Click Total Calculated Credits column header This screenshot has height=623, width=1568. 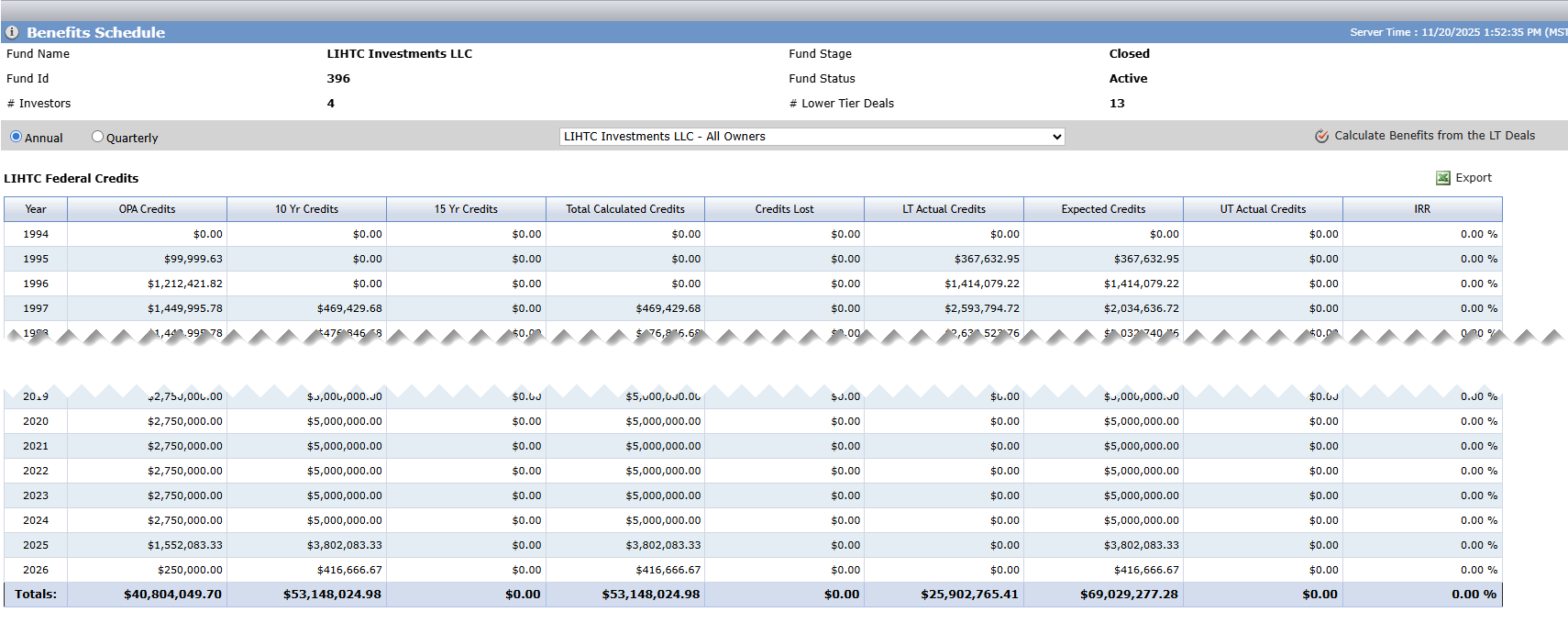click(x=625, y=209)
